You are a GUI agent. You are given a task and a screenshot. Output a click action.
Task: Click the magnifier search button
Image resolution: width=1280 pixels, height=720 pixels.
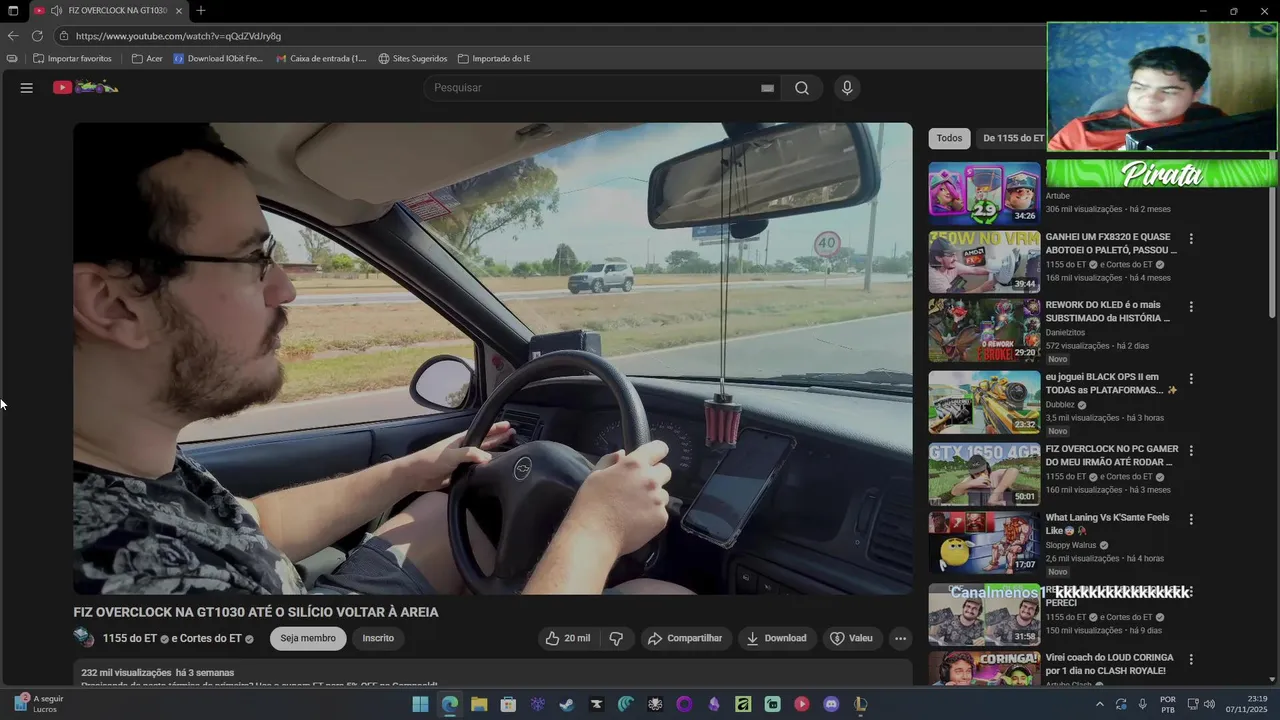coord(802,88)
